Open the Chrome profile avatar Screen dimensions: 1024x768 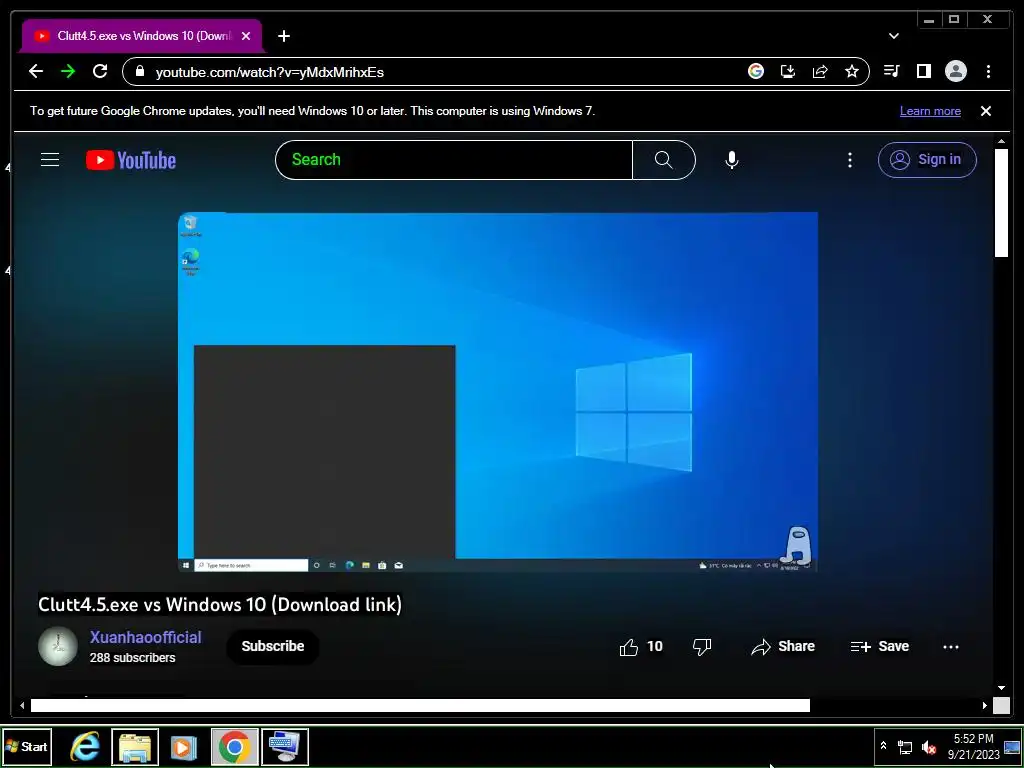tap(955, 71)
